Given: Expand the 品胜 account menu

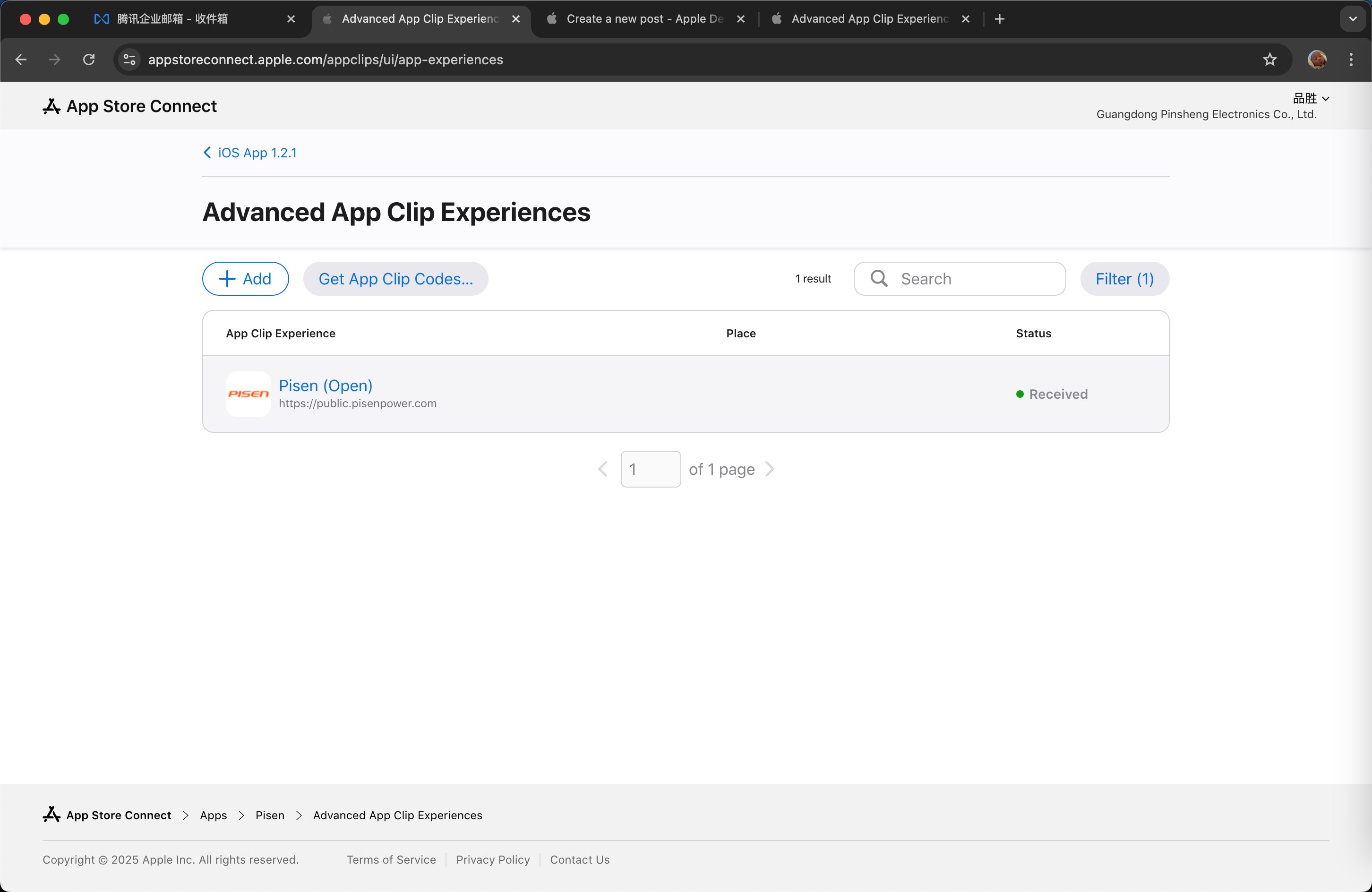Looking at the screenshot, I should point(1312,99).
